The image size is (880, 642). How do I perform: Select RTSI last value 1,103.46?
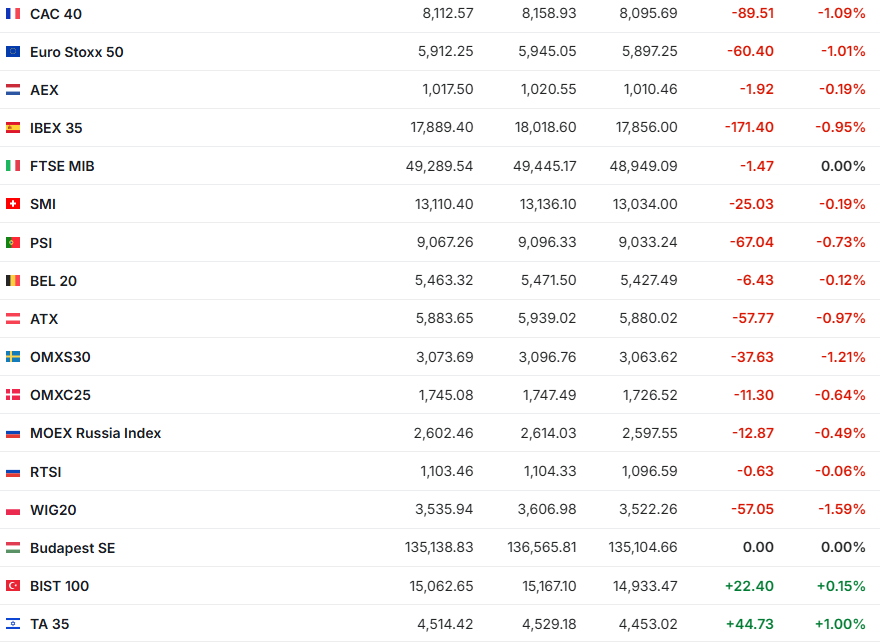click(x=447, y=471)
